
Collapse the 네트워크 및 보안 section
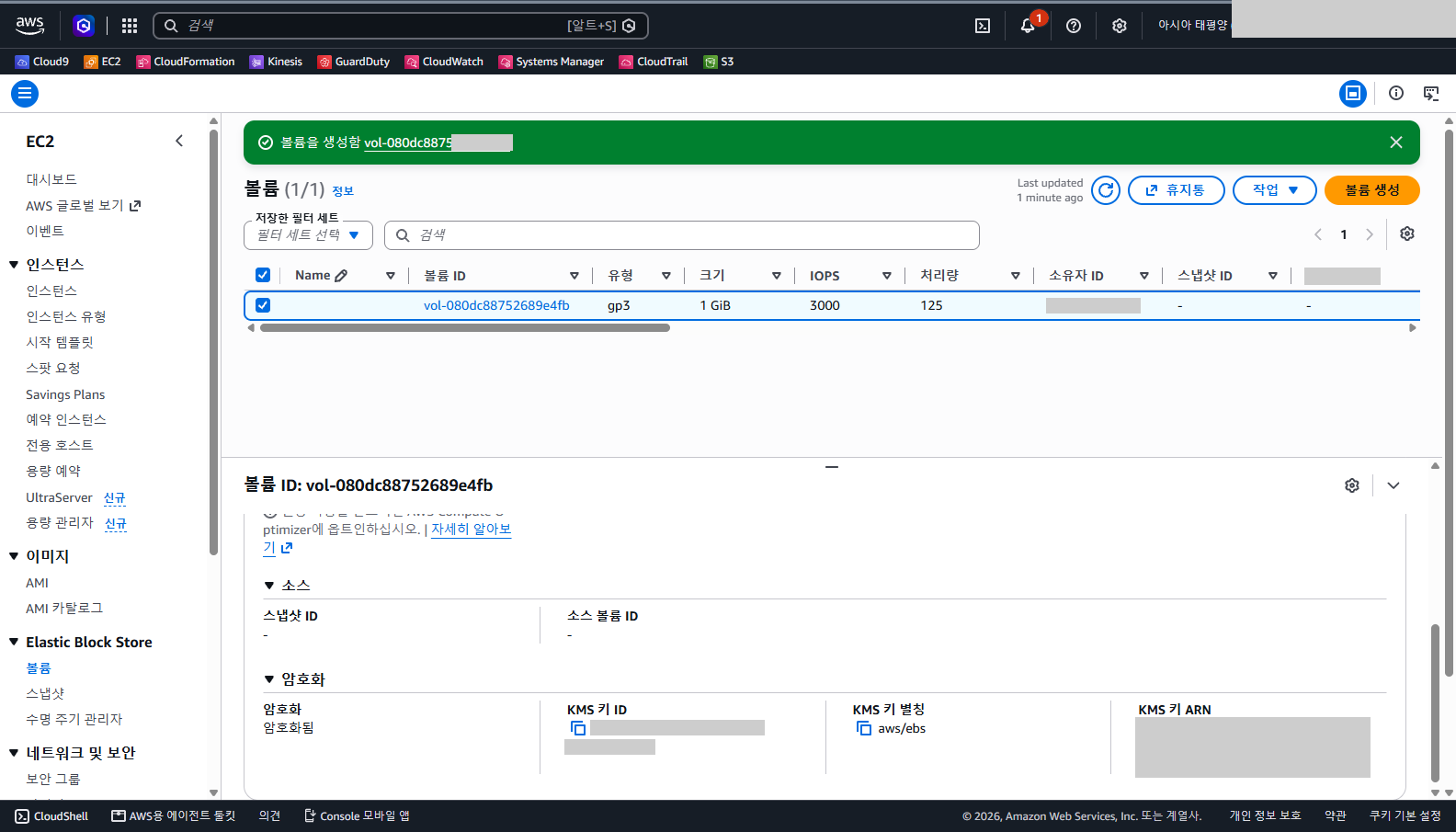click(x=14, y=753)
